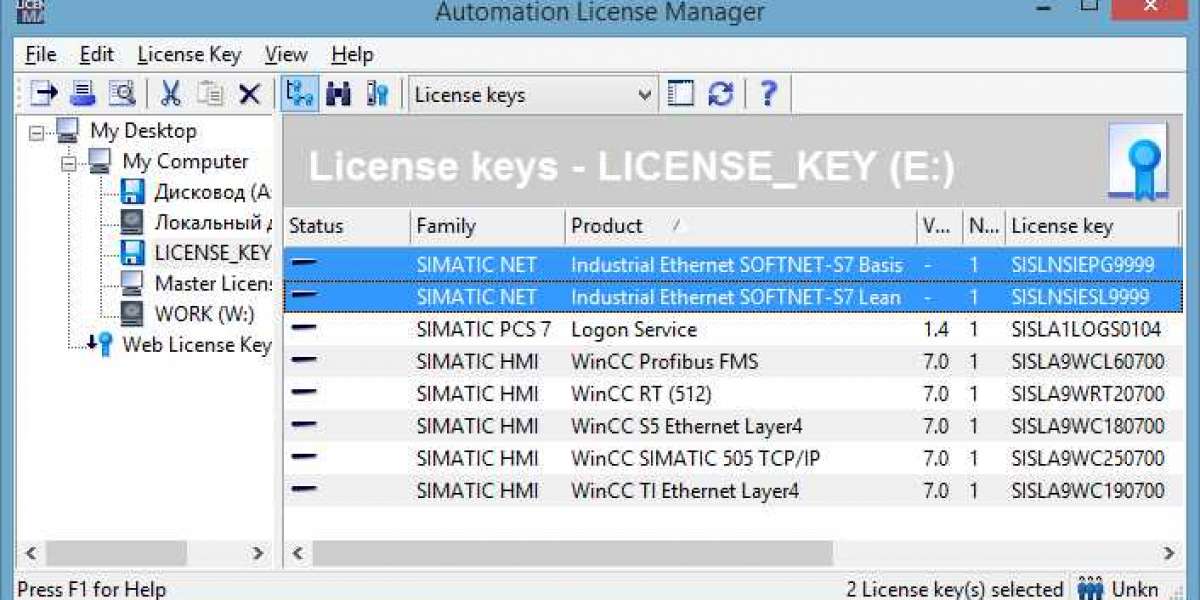Screen dimensions: 1200x600
Task: Open Print Preview via magnifier toolbar icon
Action: coord(124,93)
